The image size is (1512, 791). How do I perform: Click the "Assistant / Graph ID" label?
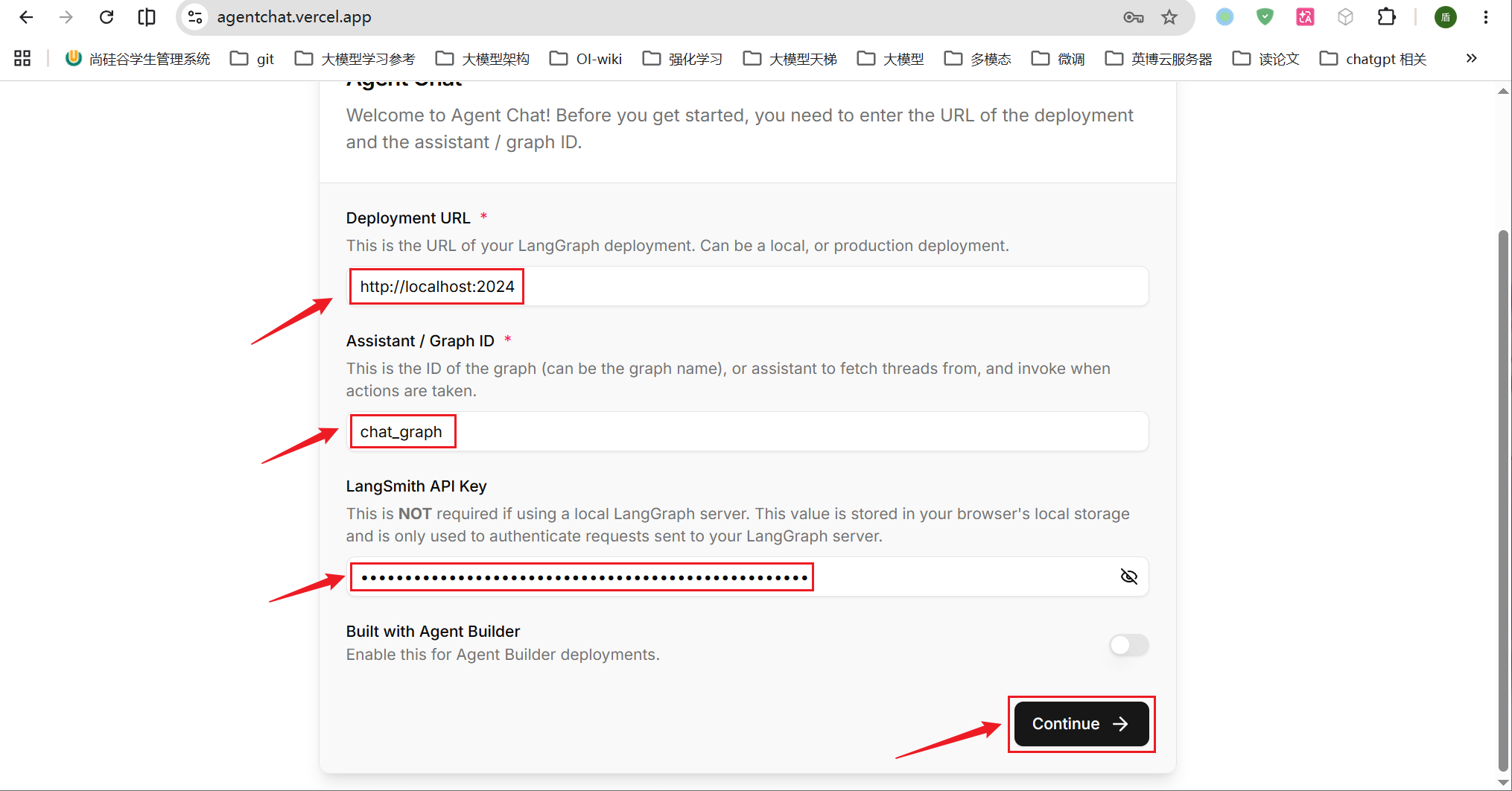[x=420, y=340]
